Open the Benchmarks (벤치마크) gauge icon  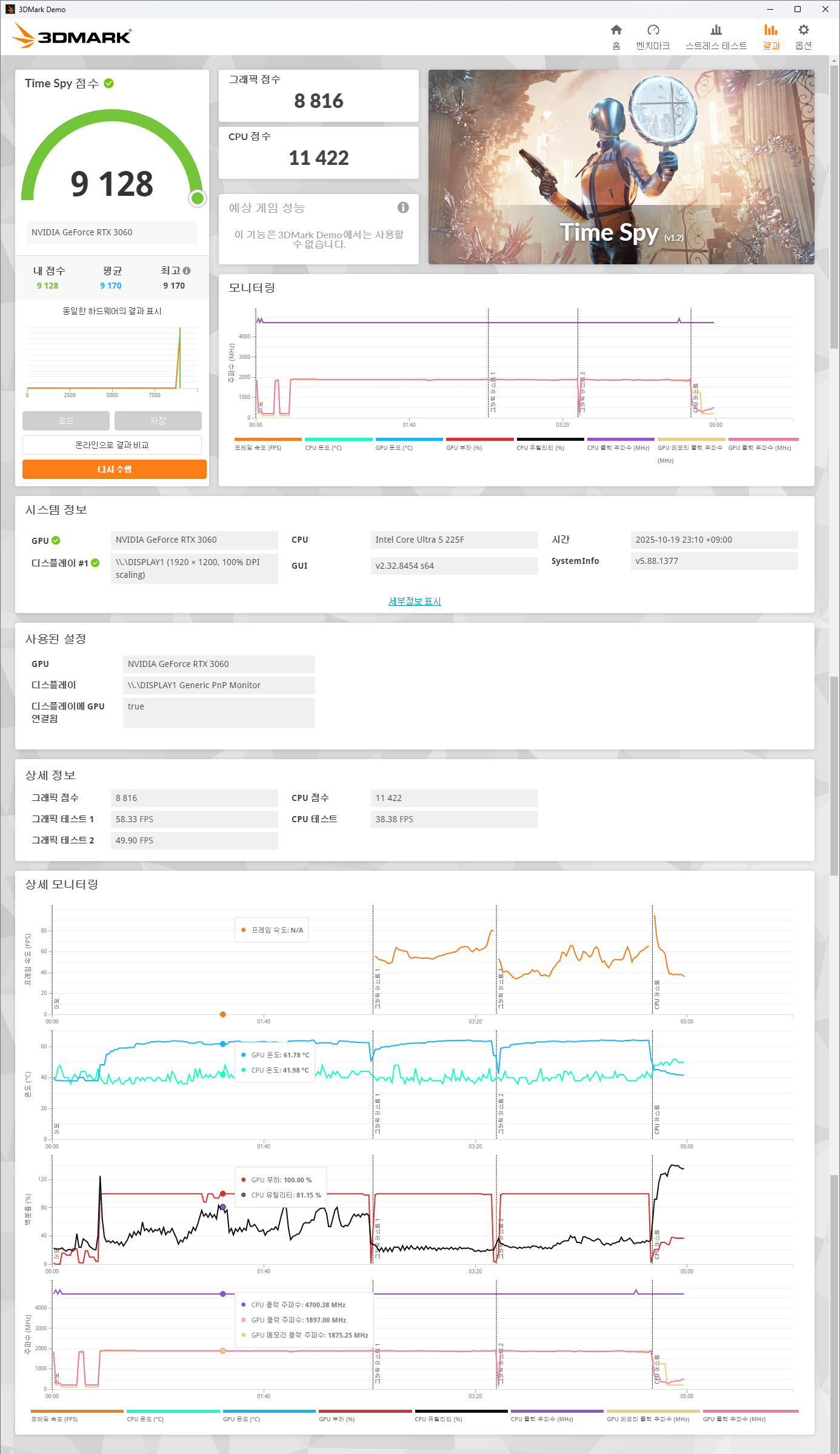(x=653, y=30)
